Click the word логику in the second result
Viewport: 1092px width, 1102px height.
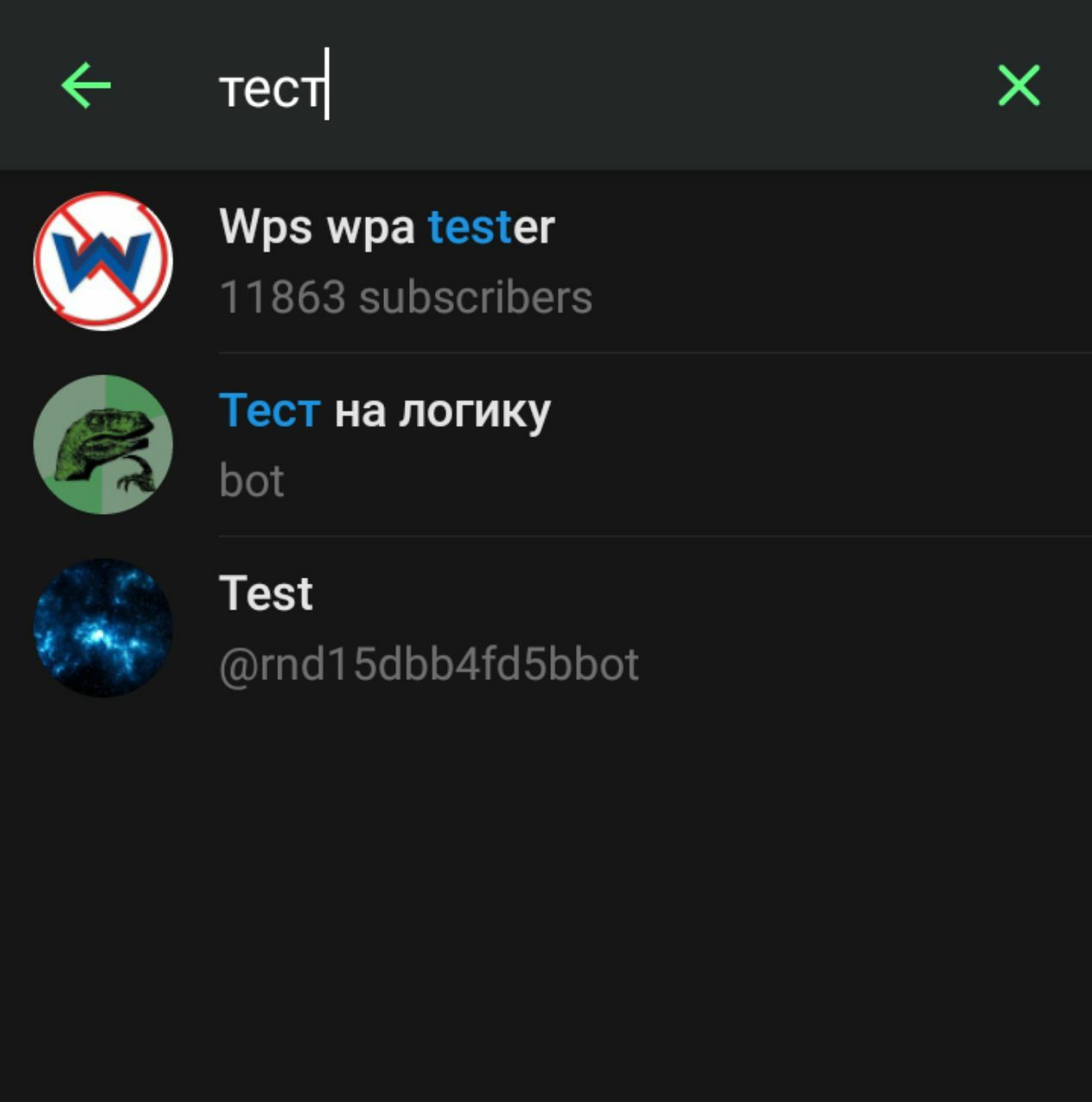point(475,412)
